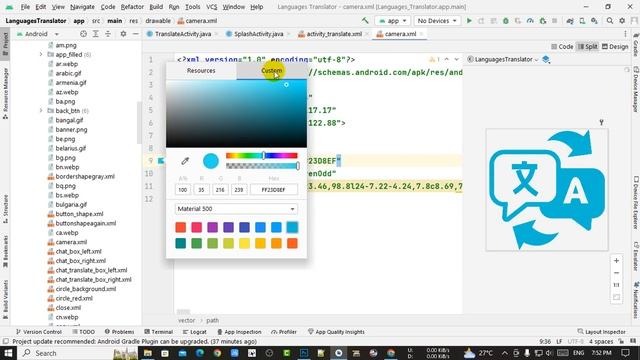Open Search Everywhere magnifier icon
The height and width of the screenshot is (360, 640).
point(609,21)
